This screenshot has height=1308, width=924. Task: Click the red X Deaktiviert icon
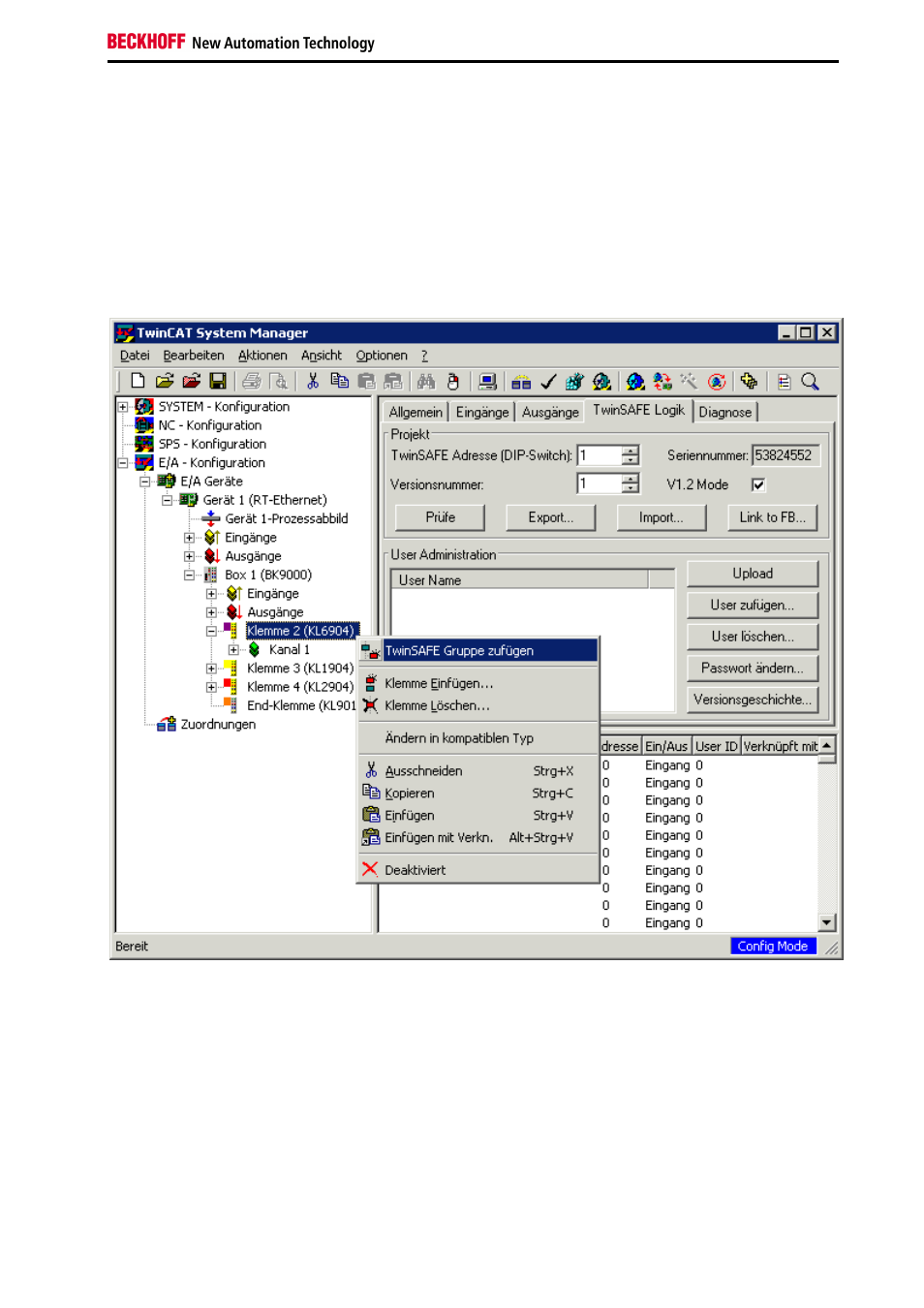[370, 869]
